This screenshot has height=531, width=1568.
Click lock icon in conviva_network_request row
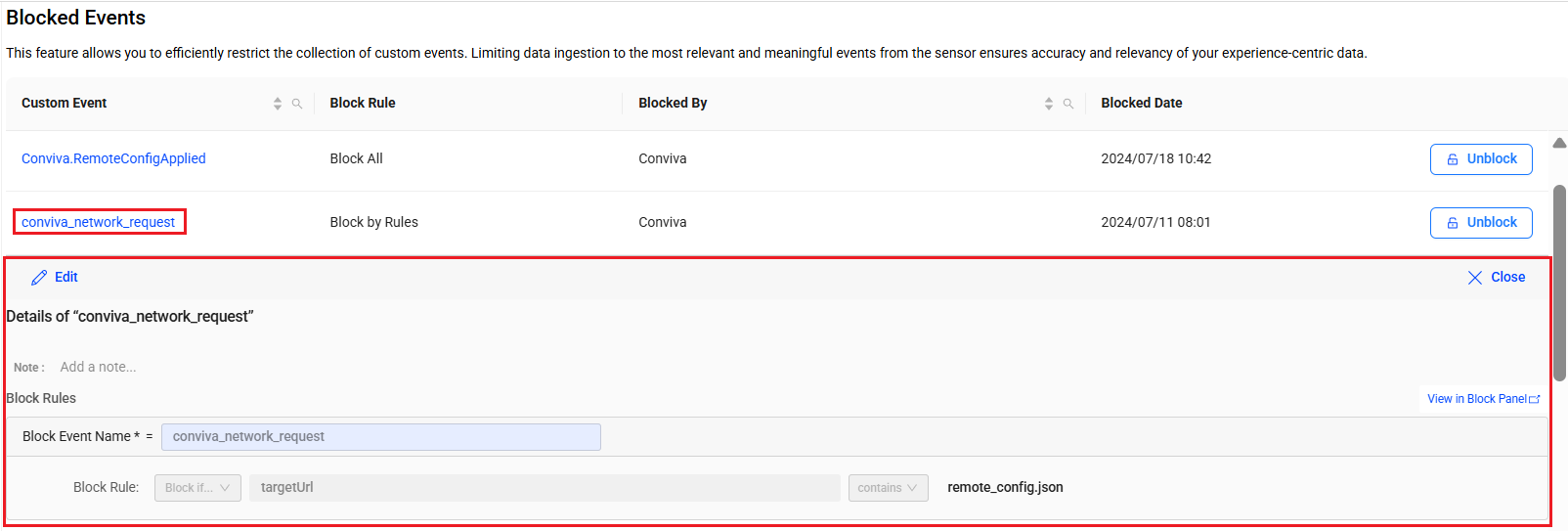coord(1453,223)
